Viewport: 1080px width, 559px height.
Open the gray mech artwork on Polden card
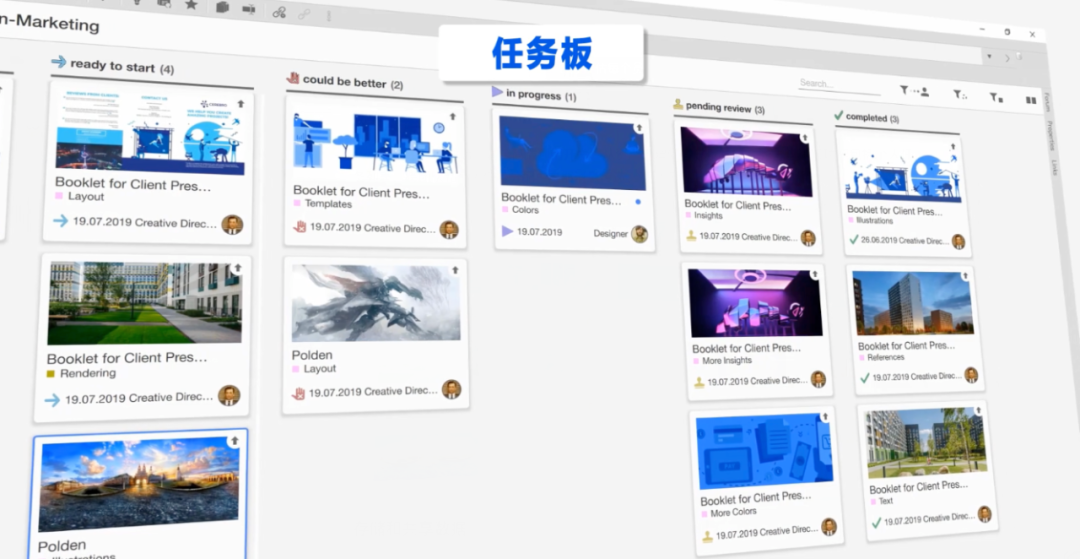click(376, 303)
